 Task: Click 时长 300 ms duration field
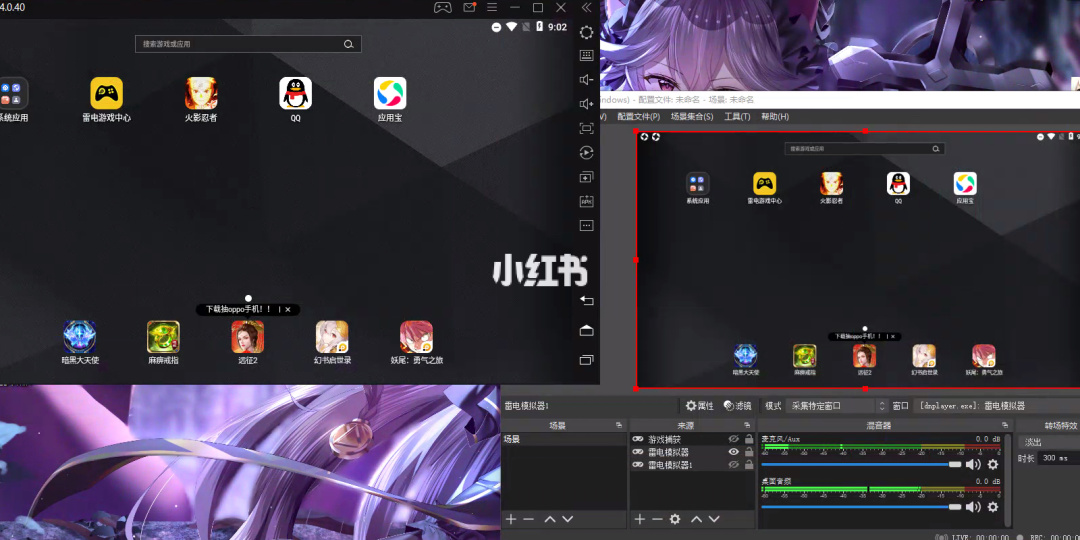tap(1059, 458)
